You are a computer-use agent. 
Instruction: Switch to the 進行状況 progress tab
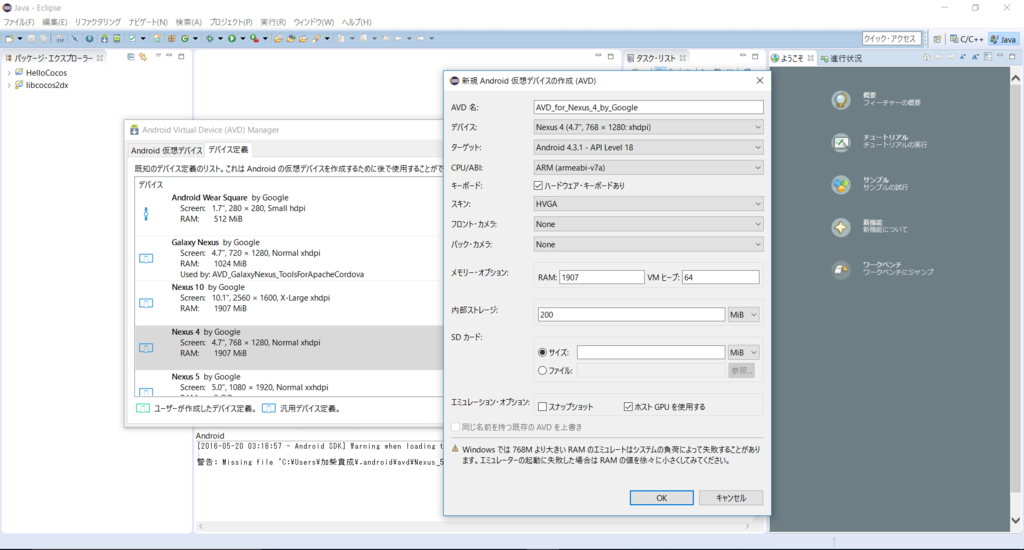point(841,58)
